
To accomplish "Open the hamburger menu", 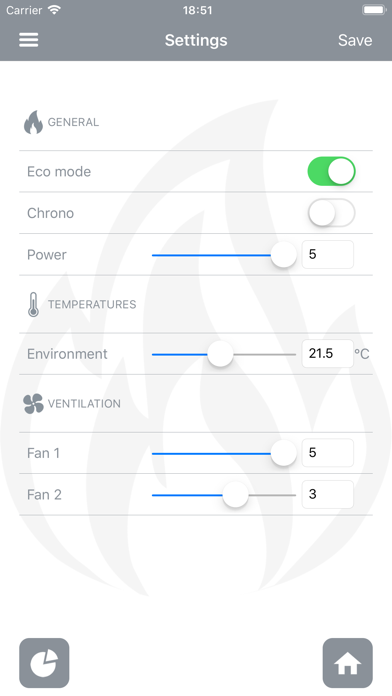I will (x=28, y=40).
